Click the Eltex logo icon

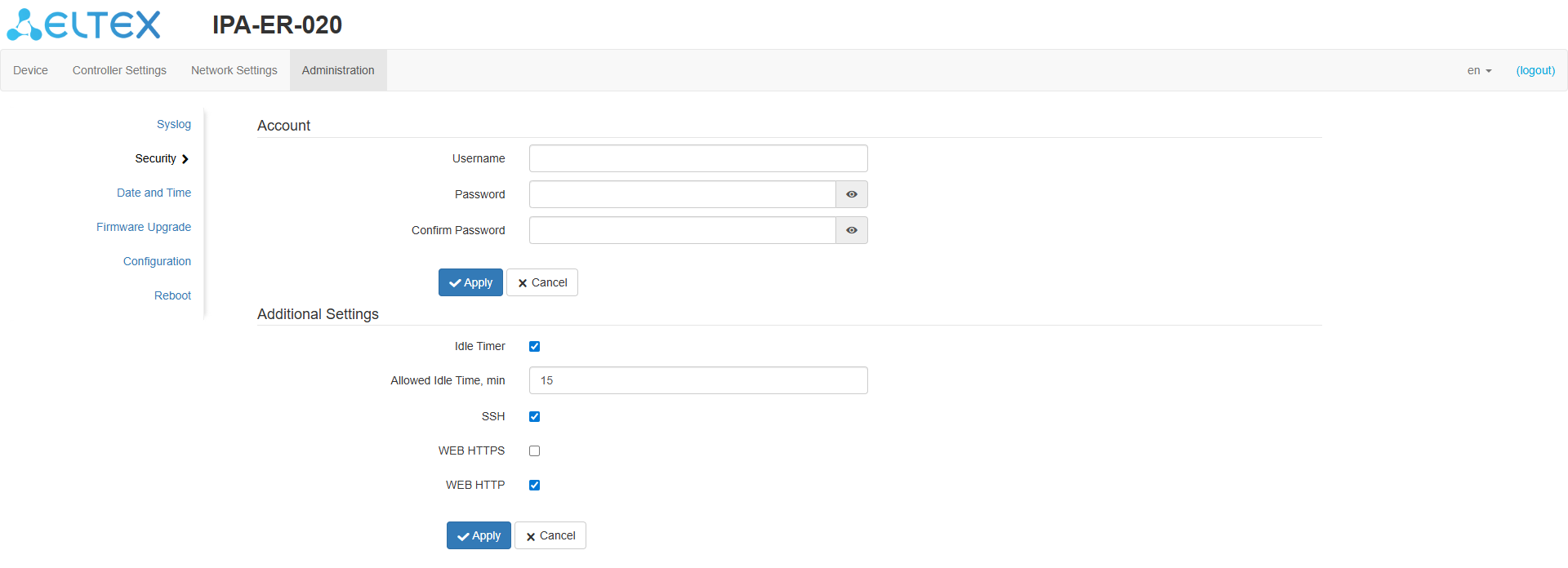click(x=24, y=24)
